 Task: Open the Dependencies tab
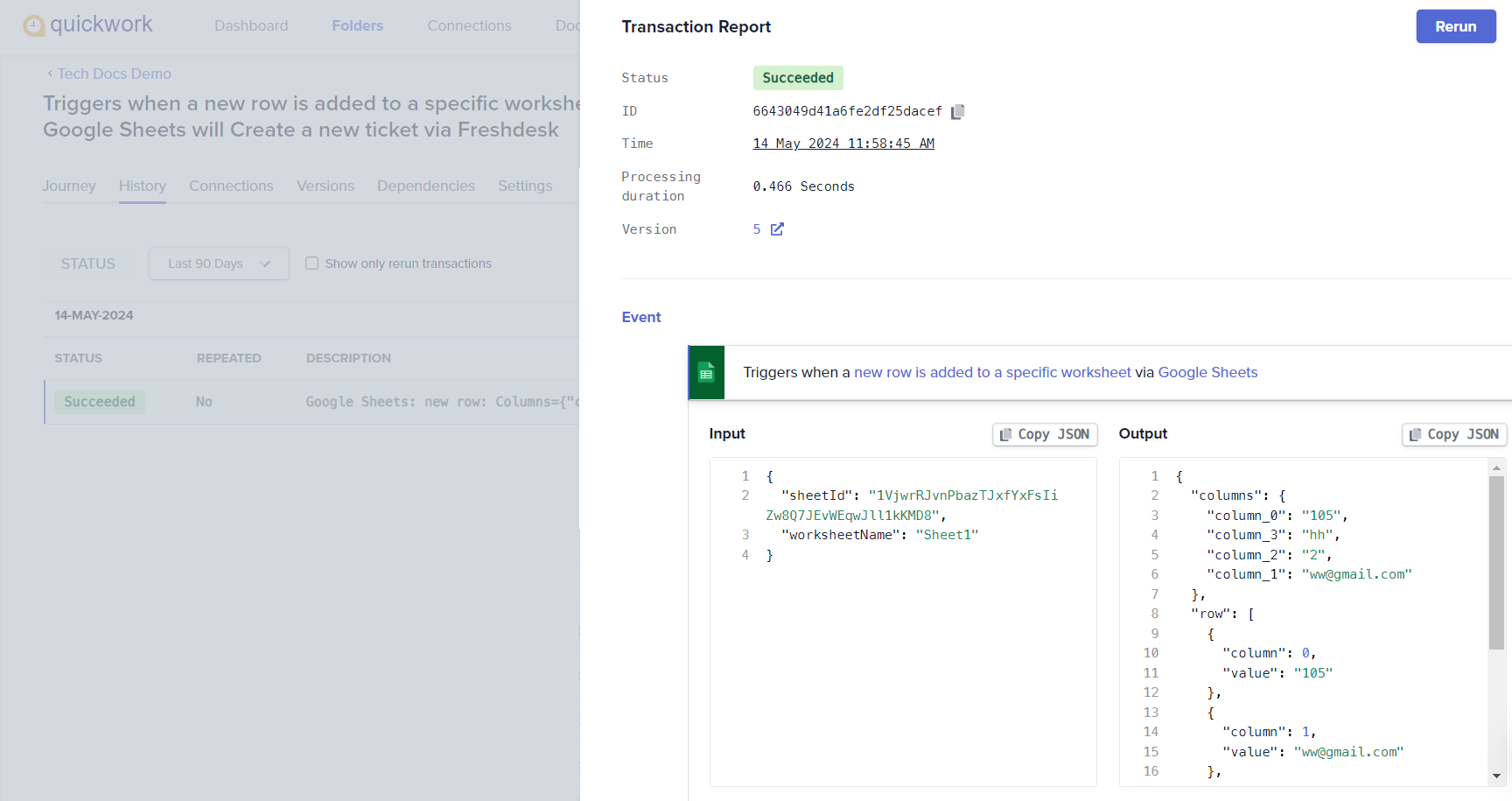tap(426, 186)
